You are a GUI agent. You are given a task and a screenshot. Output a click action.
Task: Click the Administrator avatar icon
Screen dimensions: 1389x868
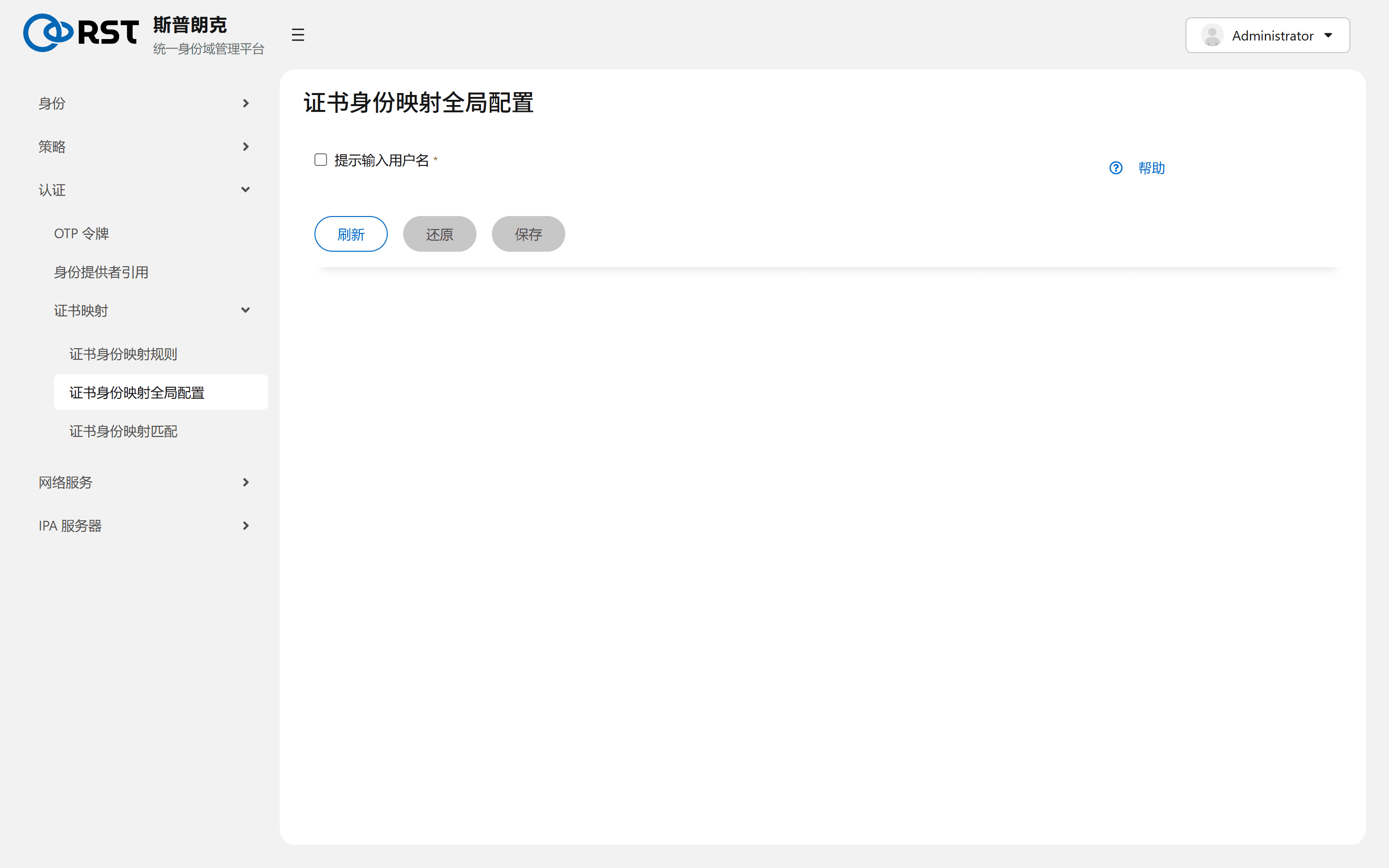click(x=1212, y=36)
